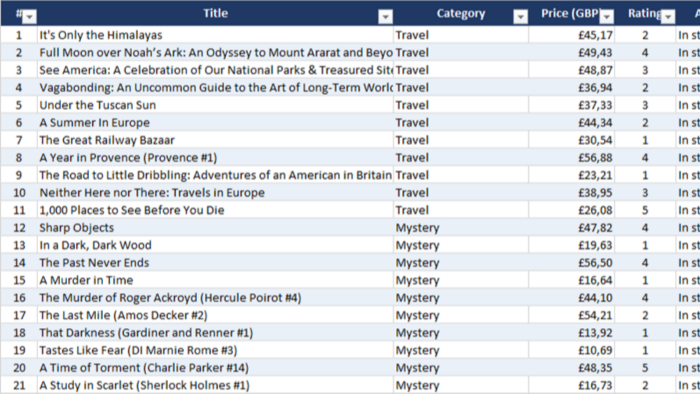Select cell "It's Only the Himalayas"
The width and height of the screenshot is (700, 394).
pyautogui.click(x=215, y=35)
